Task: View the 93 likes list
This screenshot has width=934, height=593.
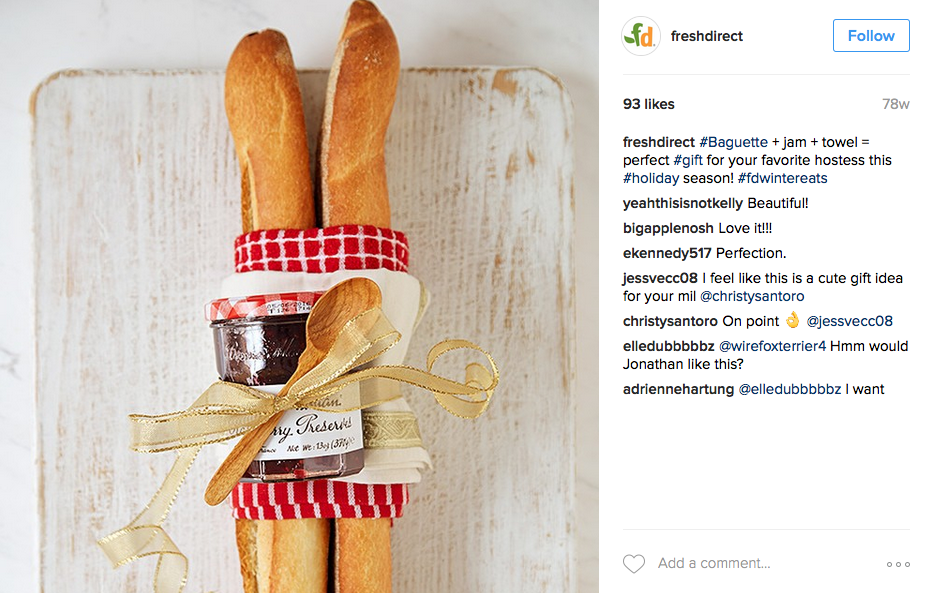Action: (x=649, y=104)
